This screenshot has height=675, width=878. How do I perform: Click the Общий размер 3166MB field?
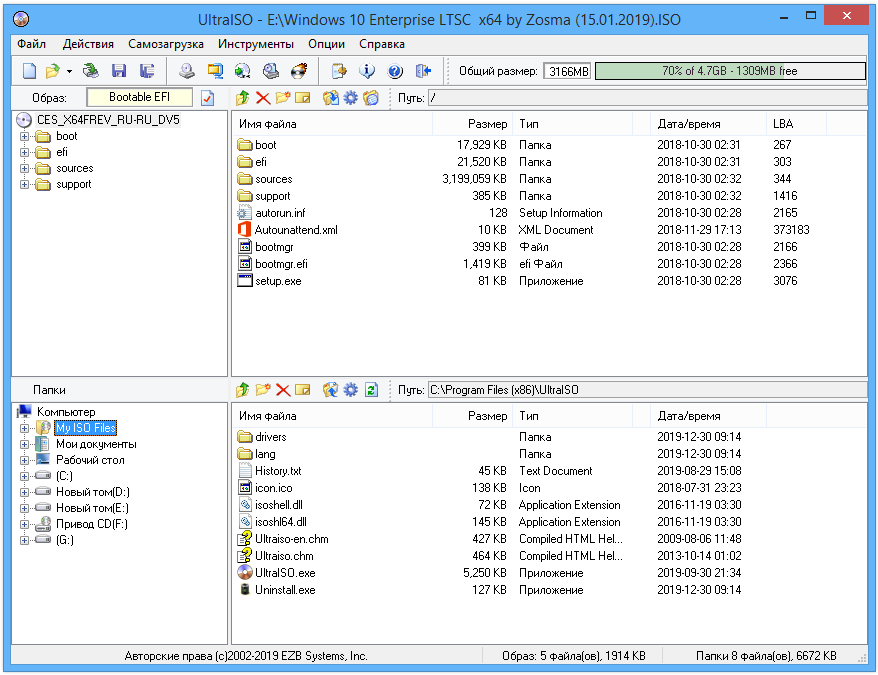point(567,71)
